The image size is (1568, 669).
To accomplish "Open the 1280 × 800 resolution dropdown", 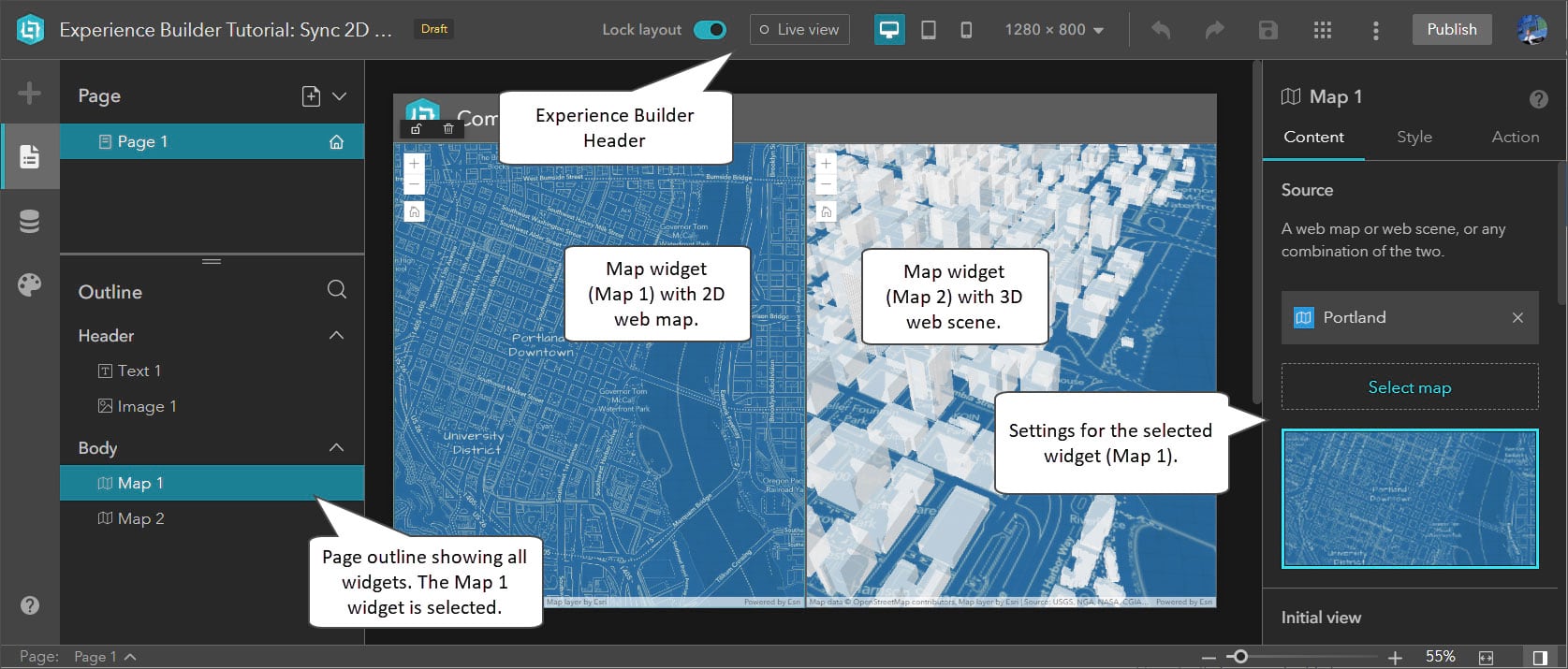I will tap(1054, 30).
